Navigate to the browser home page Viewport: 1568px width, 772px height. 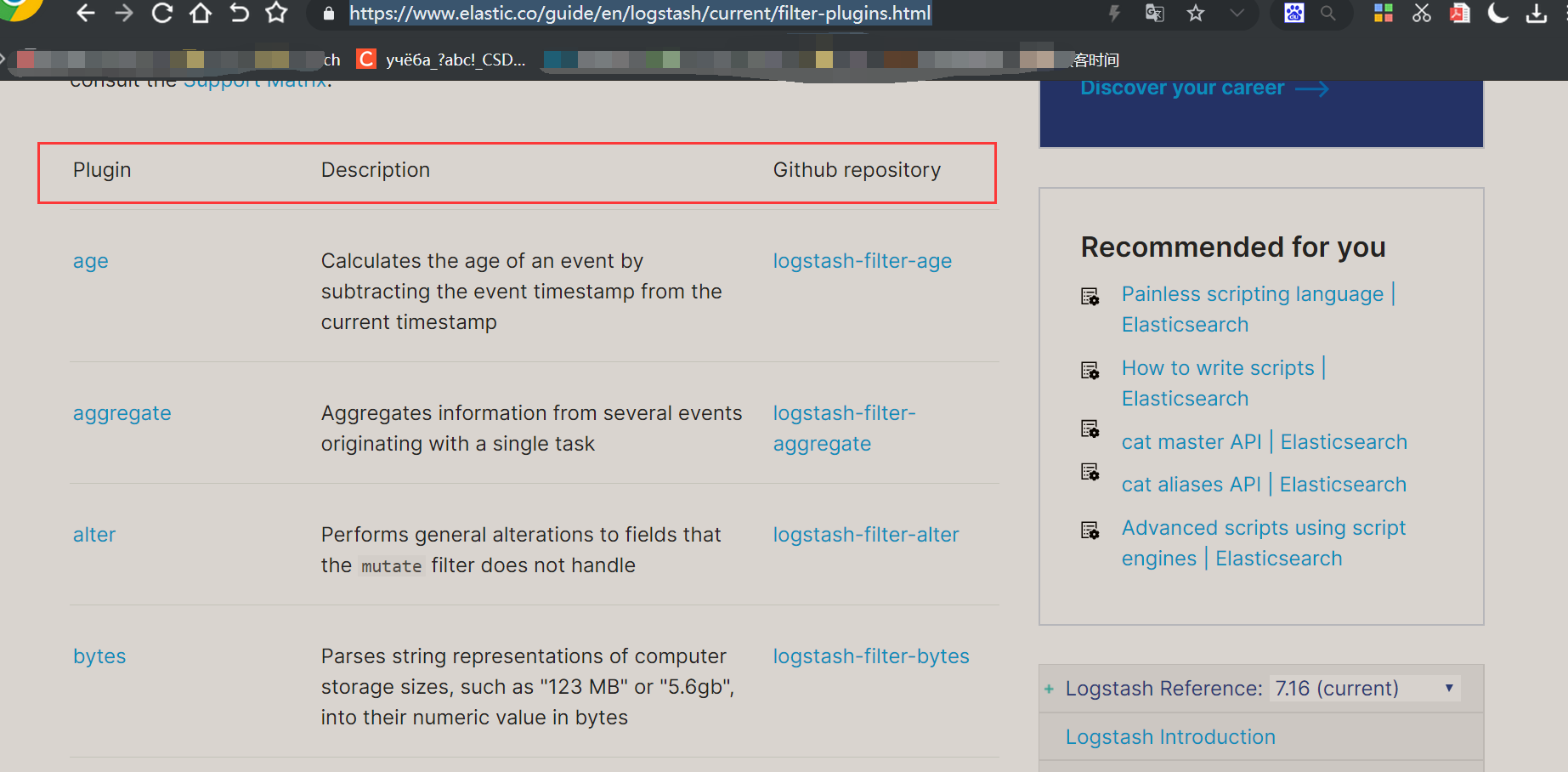[199, 13]
